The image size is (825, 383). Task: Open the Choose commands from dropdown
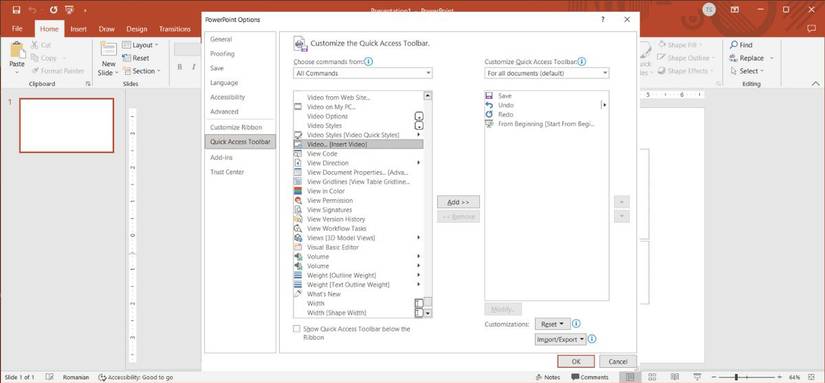click(x=363, y=73)
